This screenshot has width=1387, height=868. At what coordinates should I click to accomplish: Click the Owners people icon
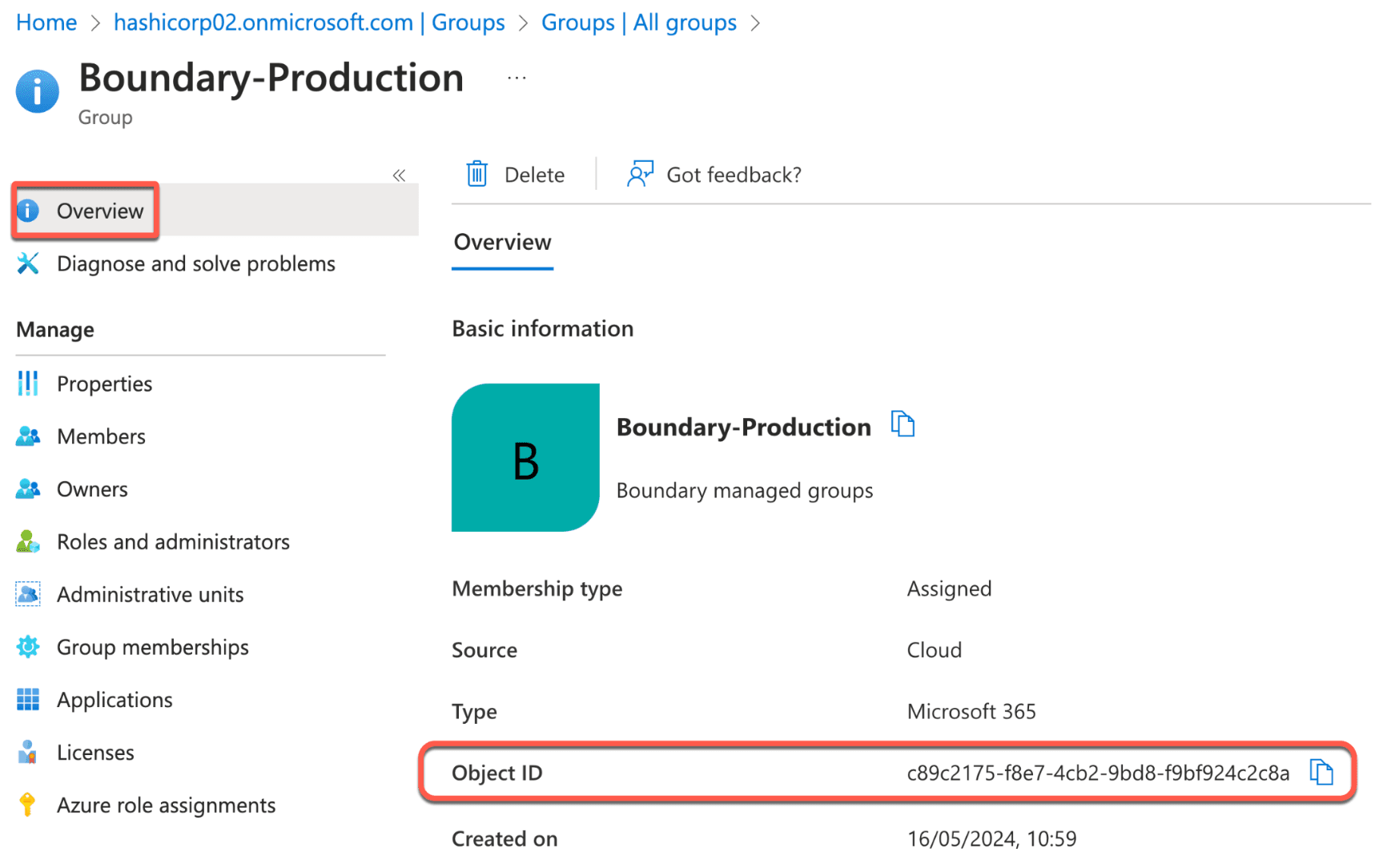(28, 489)
